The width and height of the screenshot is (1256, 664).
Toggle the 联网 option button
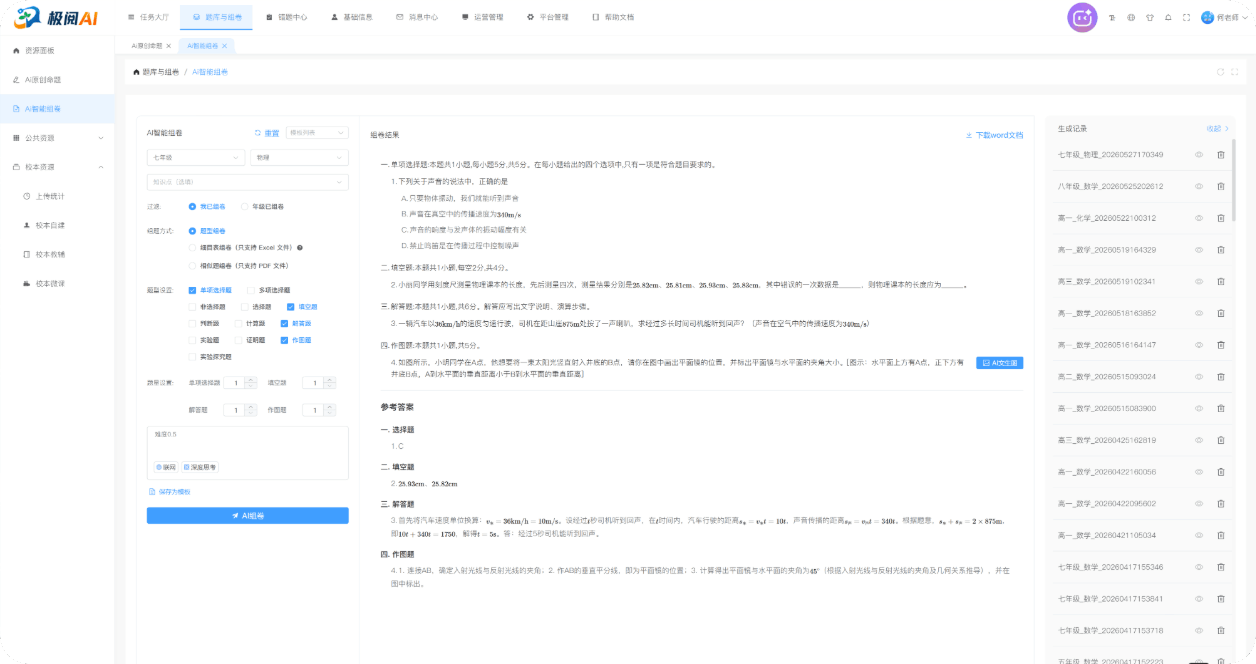(x=166, y=467)
